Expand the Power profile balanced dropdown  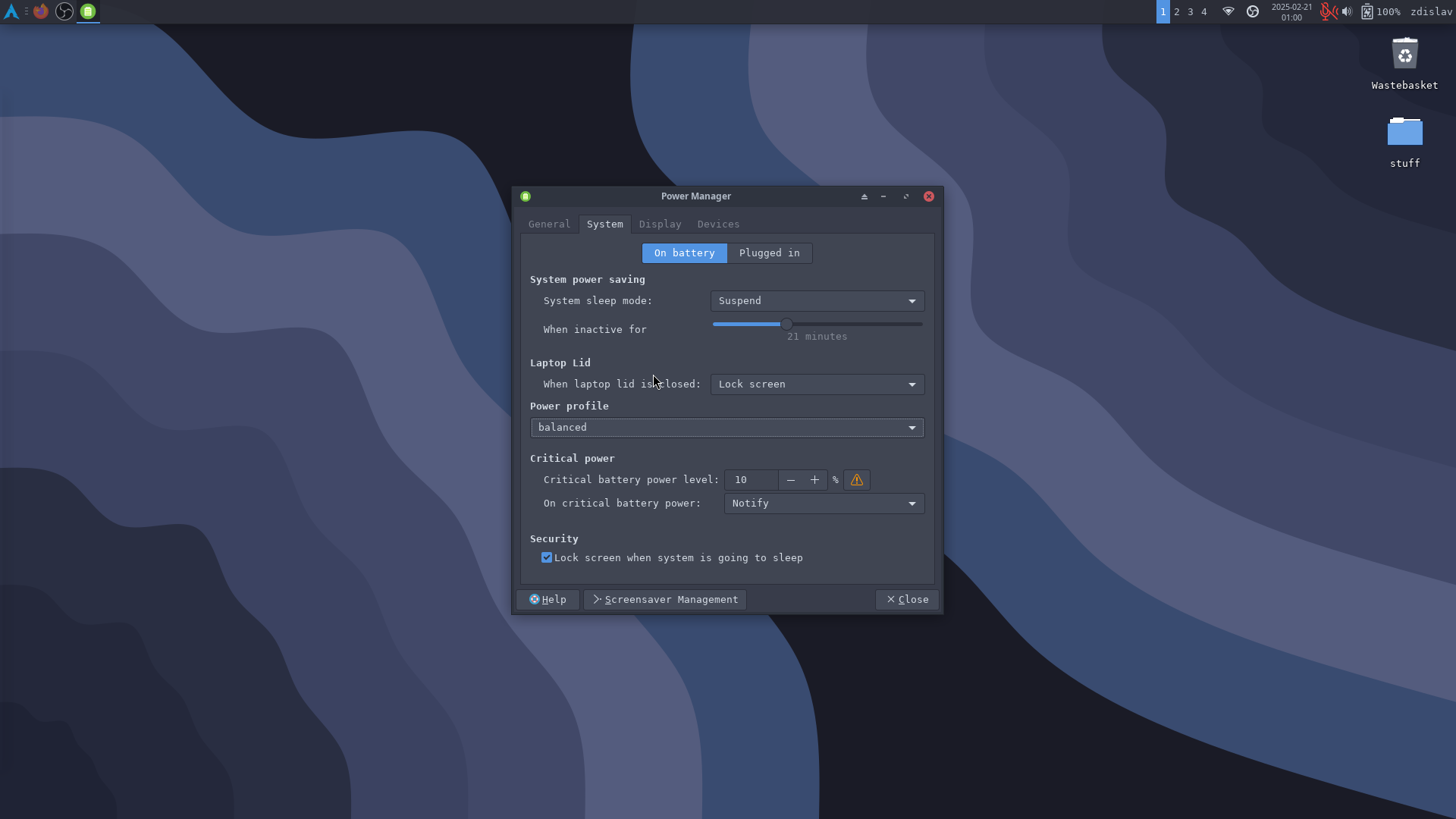point(726,428)
